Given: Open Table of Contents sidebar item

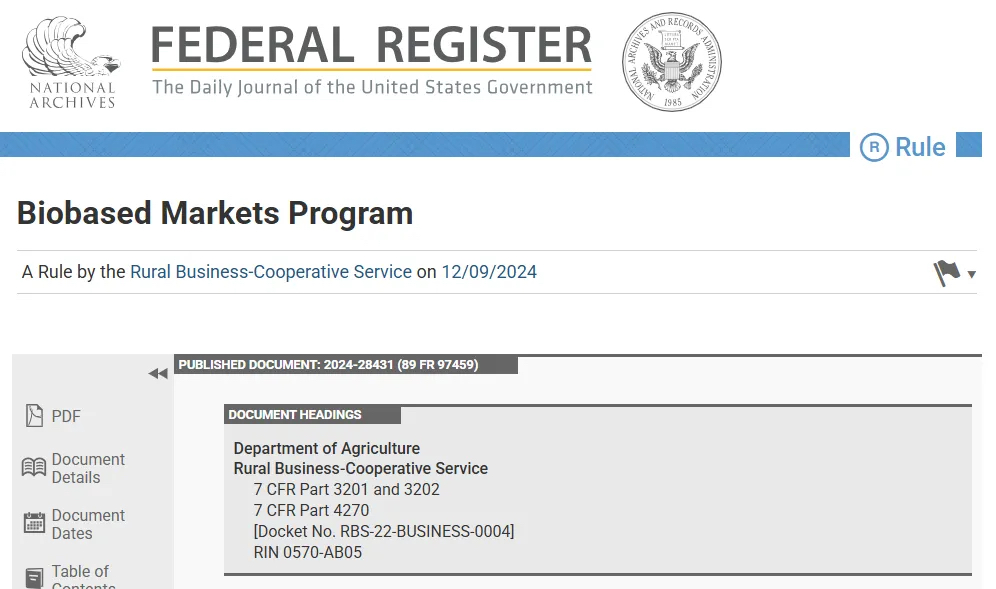Looking at the screenshot, I should click(83, 577).
